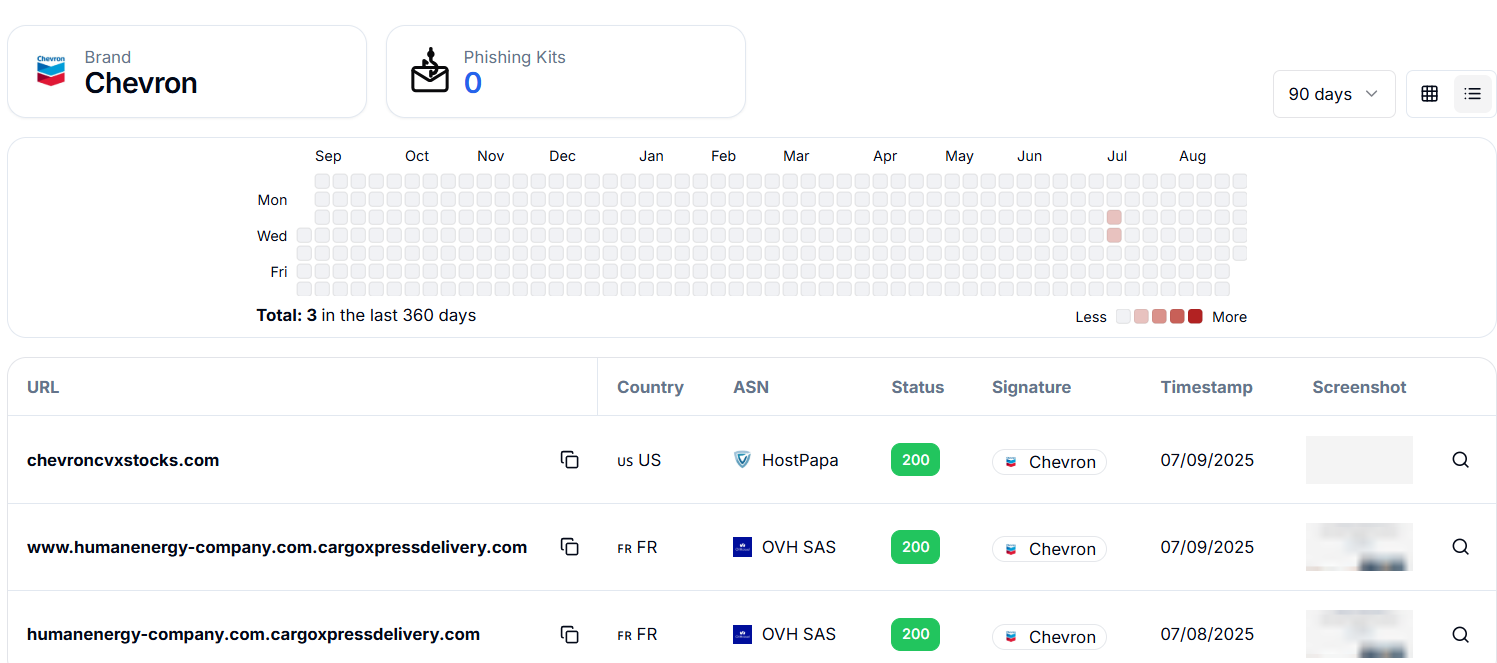Click the Total: 3 summary text
Image resolution: width=1497 pixels, height=663 pixels.
pyautogui.click(x=366, y=315)
